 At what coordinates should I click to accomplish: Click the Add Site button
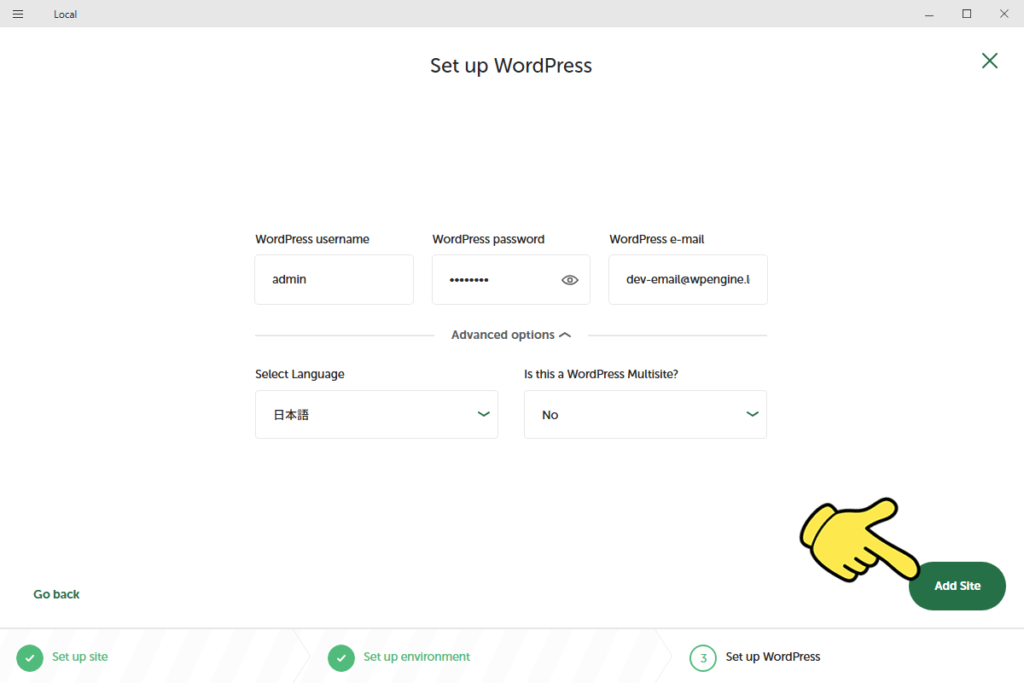(x=957, y=586)
